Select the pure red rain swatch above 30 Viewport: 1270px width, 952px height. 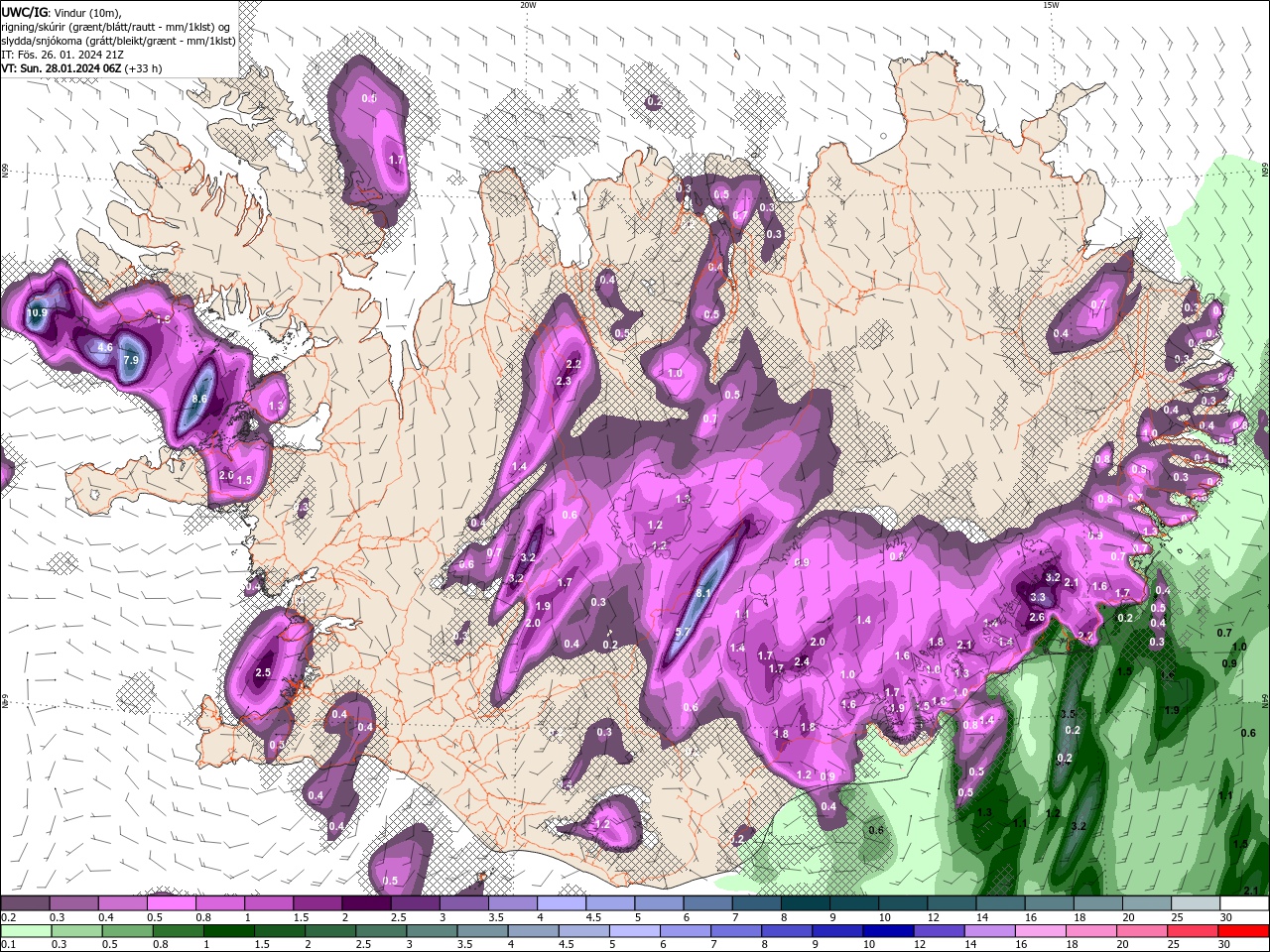point(1244,931)
